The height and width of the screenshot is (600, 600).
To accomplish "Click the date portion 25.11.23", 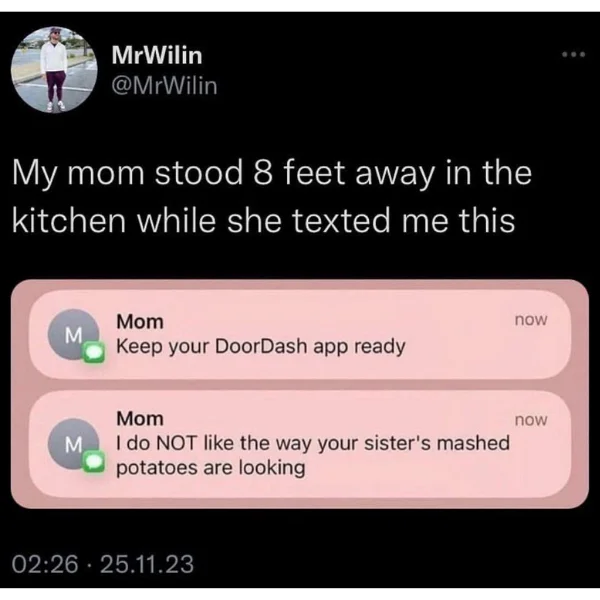I will point(147,564).
